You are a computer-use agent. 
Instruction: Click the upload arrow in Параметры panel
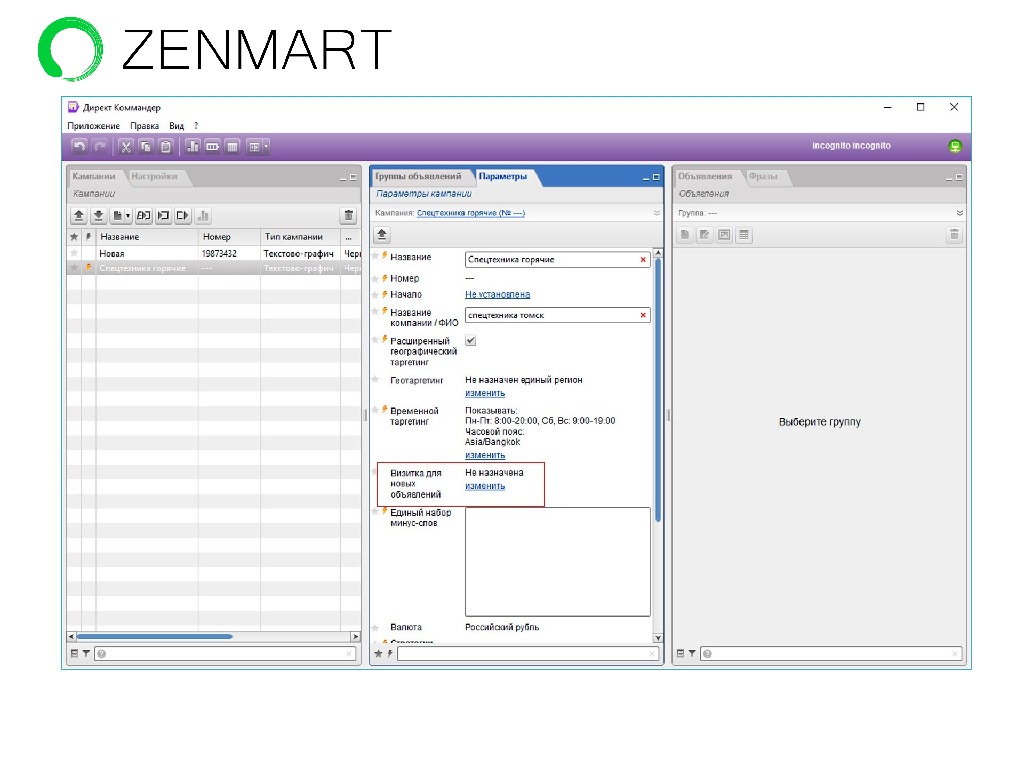pos(382,234)
